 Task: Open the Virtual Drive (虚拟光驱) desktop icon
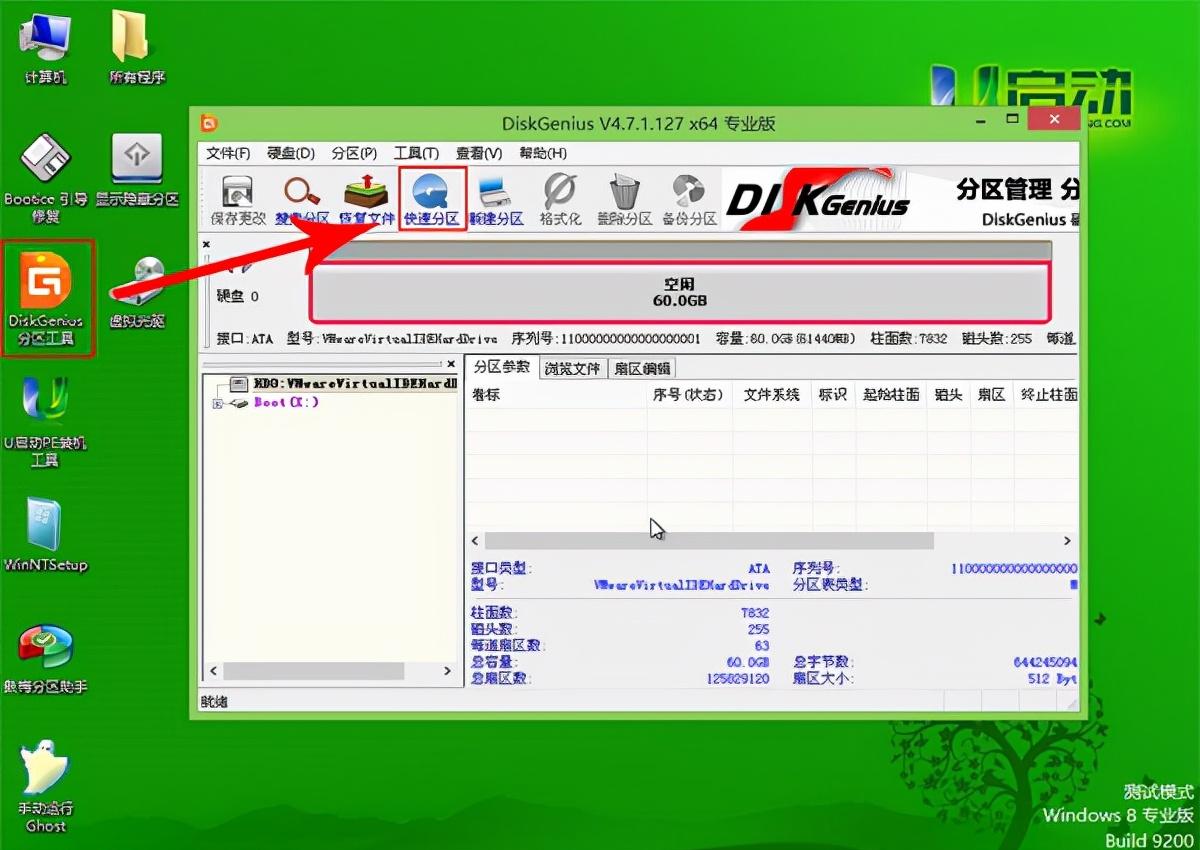coord(139,292)
